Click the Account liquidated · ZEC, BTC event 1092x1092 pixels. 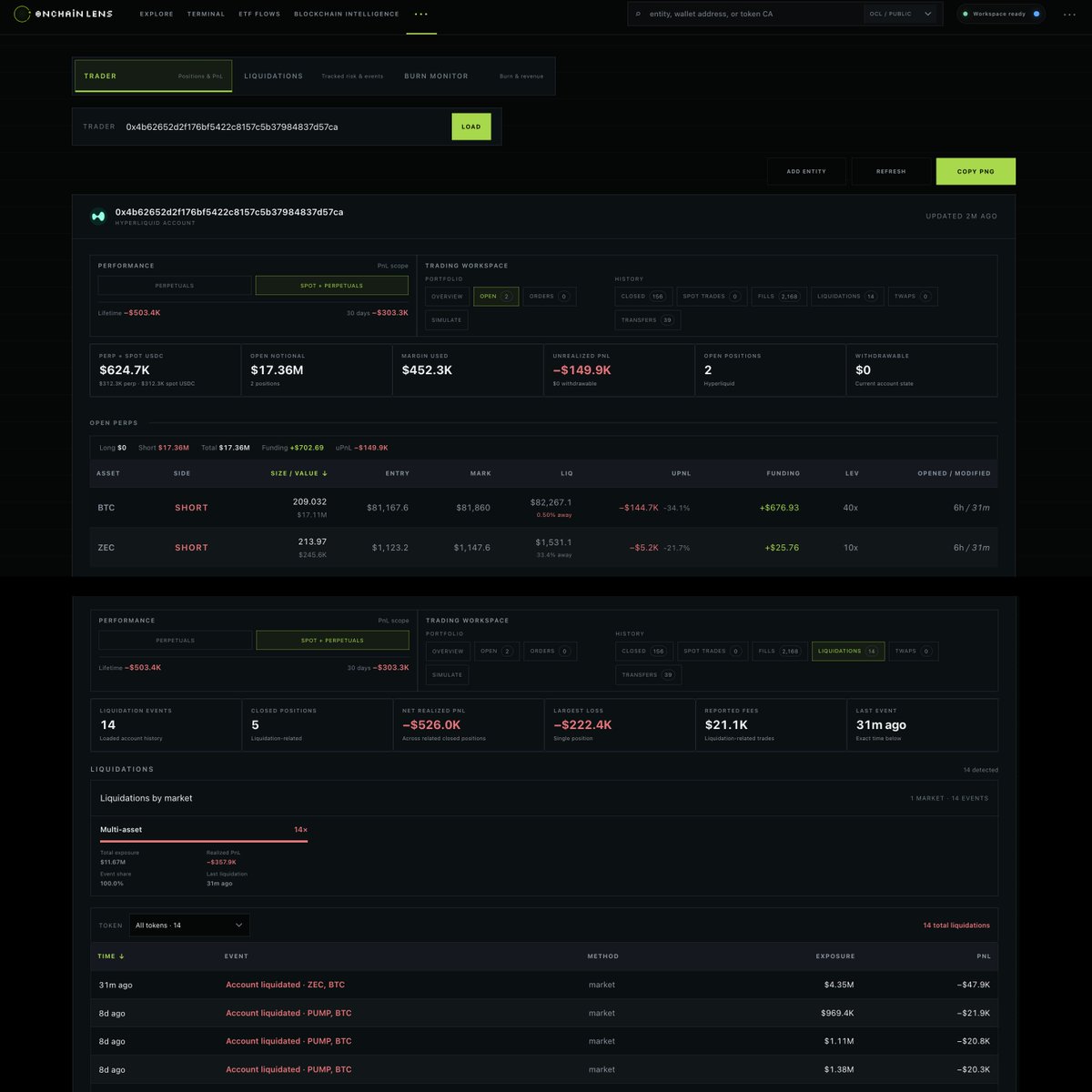pos(285,985)
